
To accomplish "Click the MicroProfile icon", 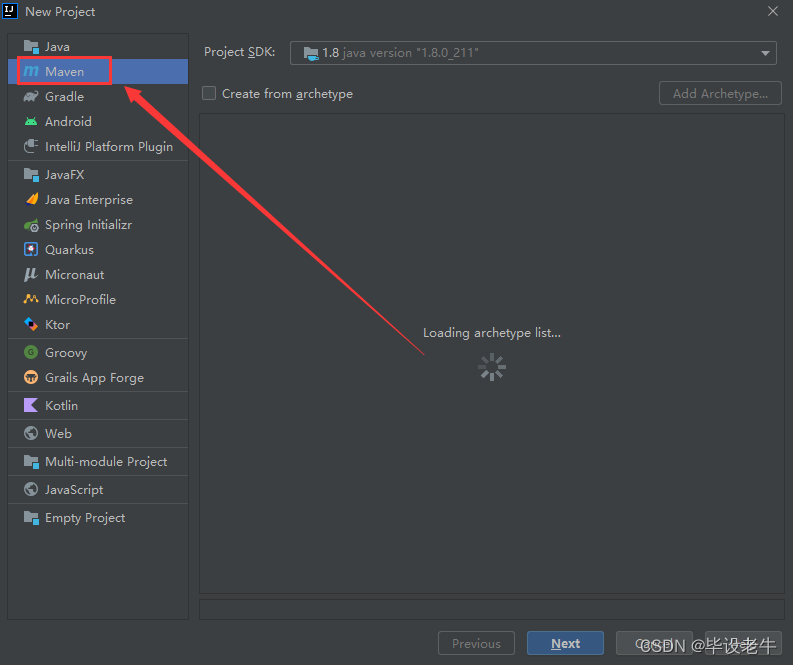I will pyautogui.click(x=31, y=299).
